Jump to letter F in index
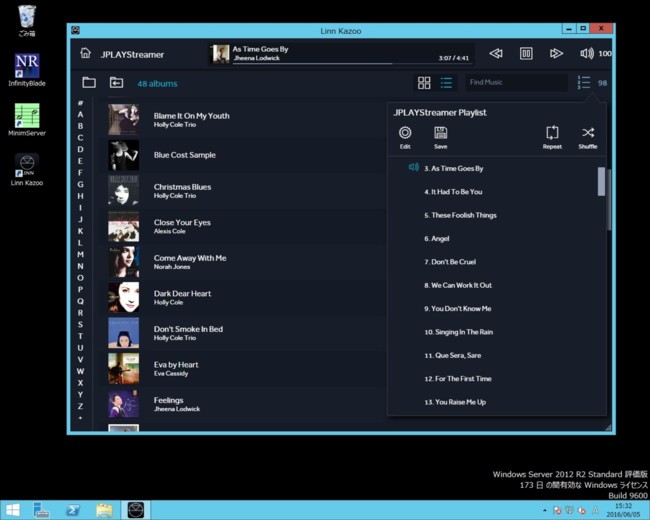This screenshot has width=650, height=520. (80, 173)
